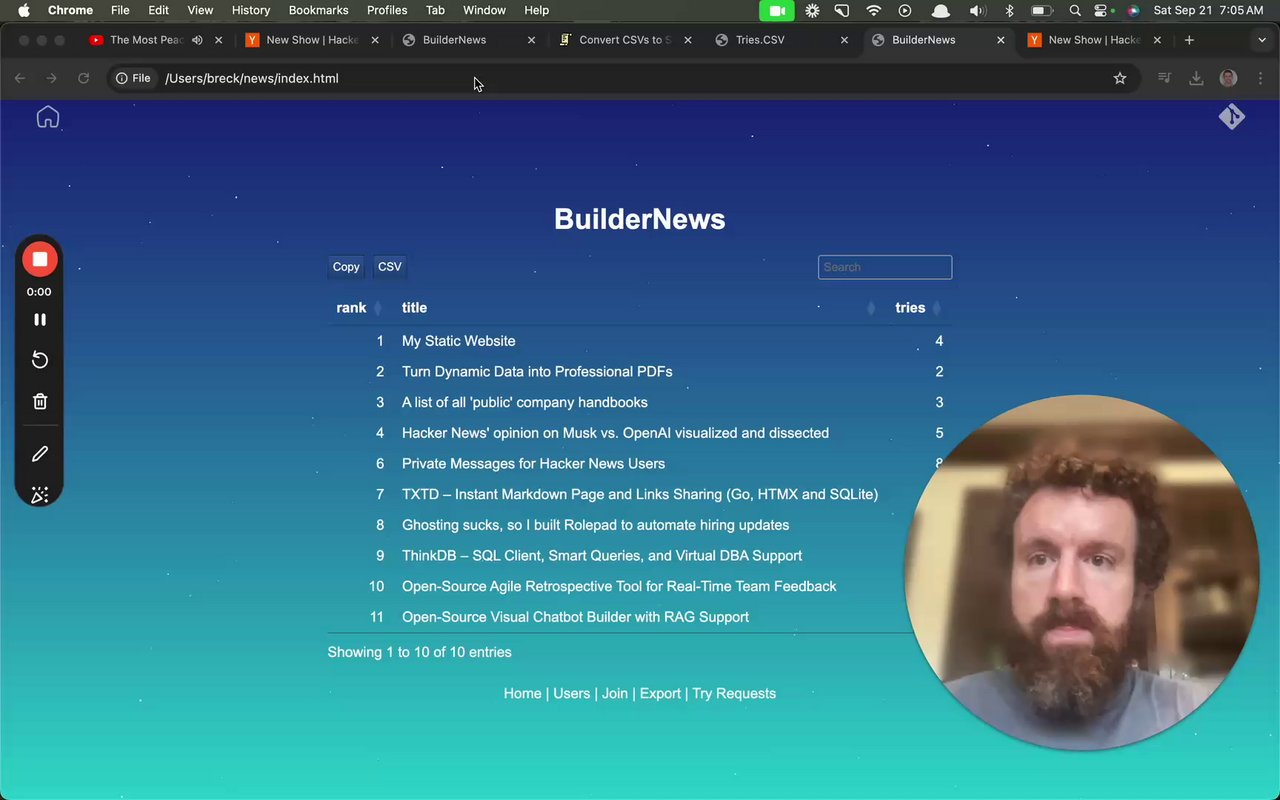Image resolution: width=1280 pixels, height=800 pixels.
Task: Open the Window menu in the menu bar
Action: 484,10
